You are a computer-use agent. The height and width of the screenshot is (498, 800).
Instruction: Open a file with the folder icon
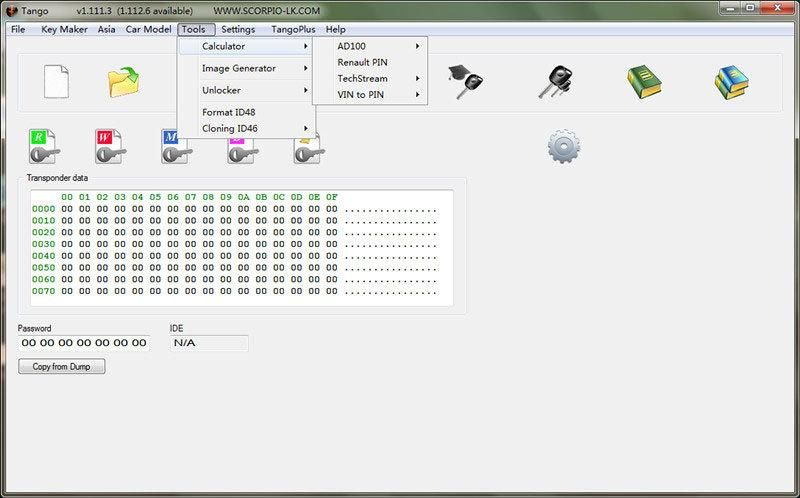123,82
